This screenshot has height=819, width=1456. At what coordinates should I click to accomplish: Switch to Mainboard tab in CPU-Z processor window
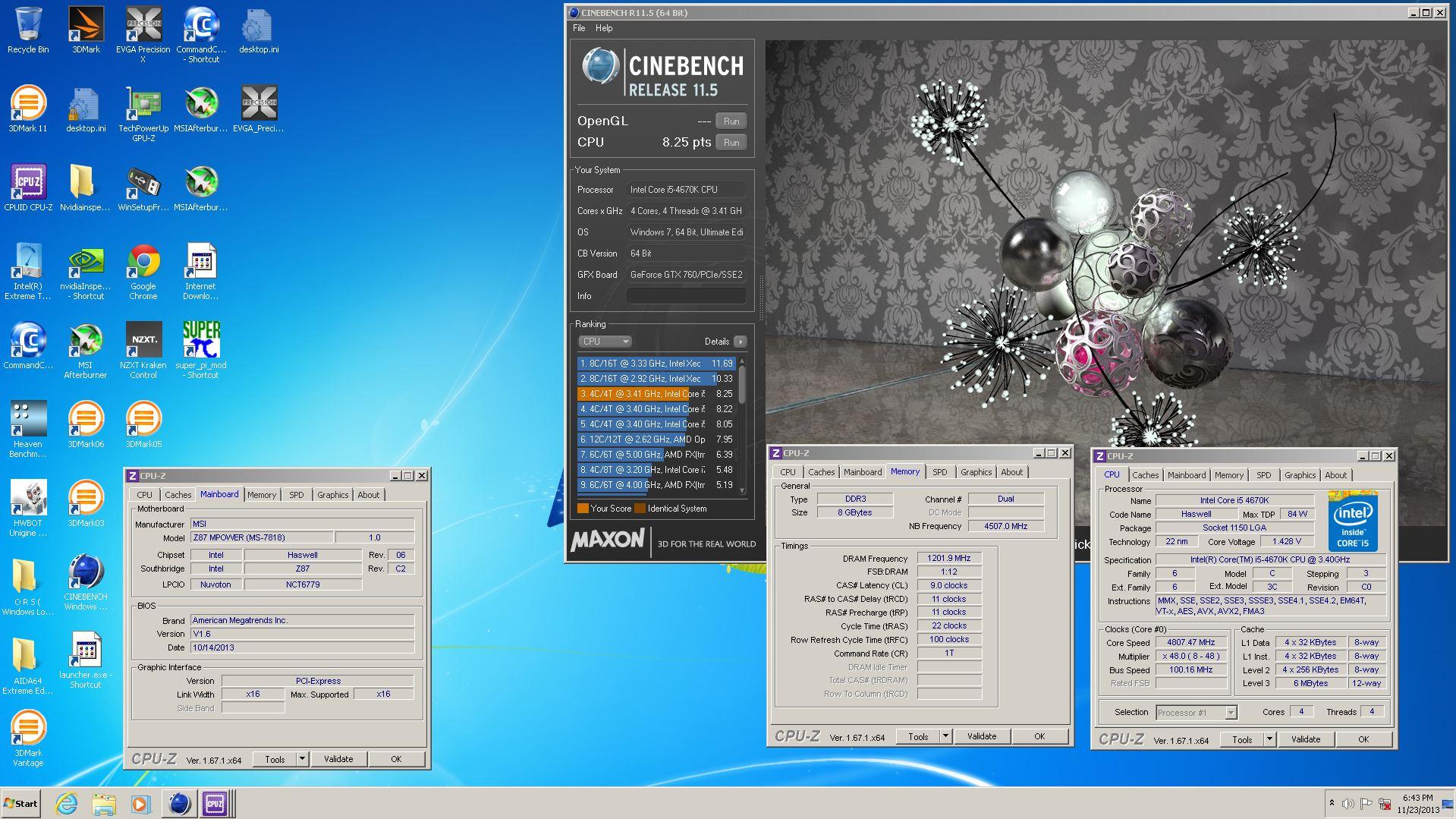pyautogui.click(x=1187, y=475)
